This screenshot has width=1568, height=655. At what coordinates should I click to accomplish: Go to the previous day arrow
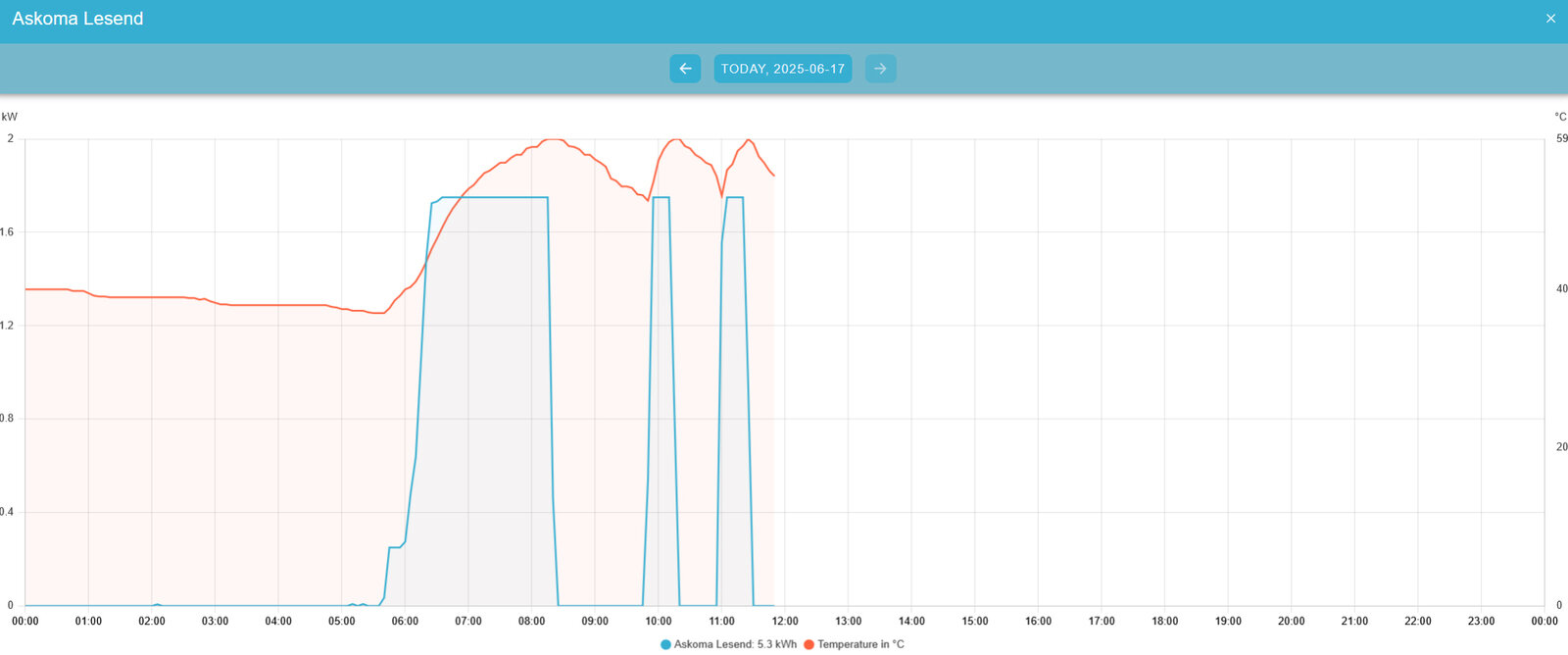[685, 69]
